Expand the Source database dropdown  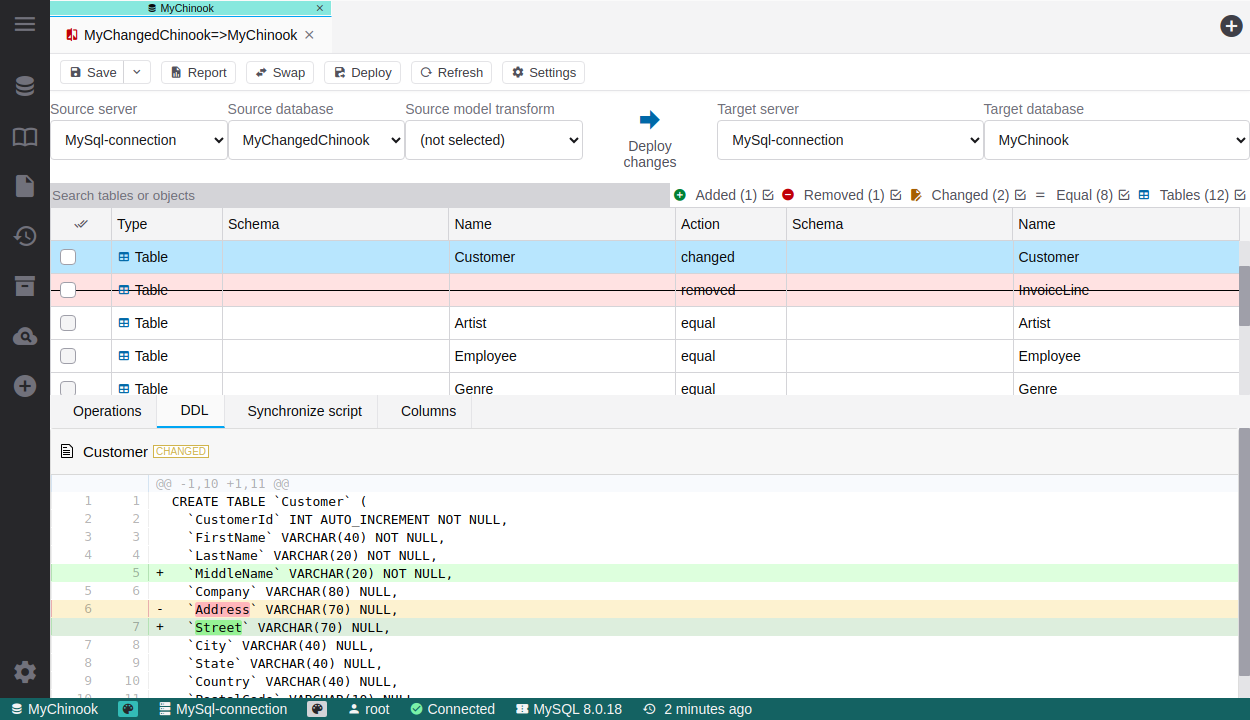[x=316, y=140]
